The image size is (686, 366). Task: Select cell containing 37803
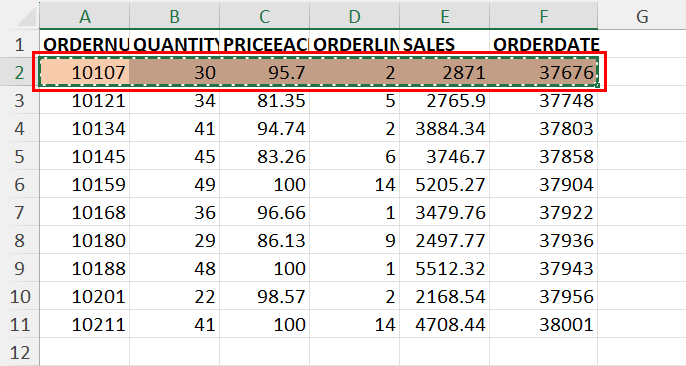click(544, 128)
